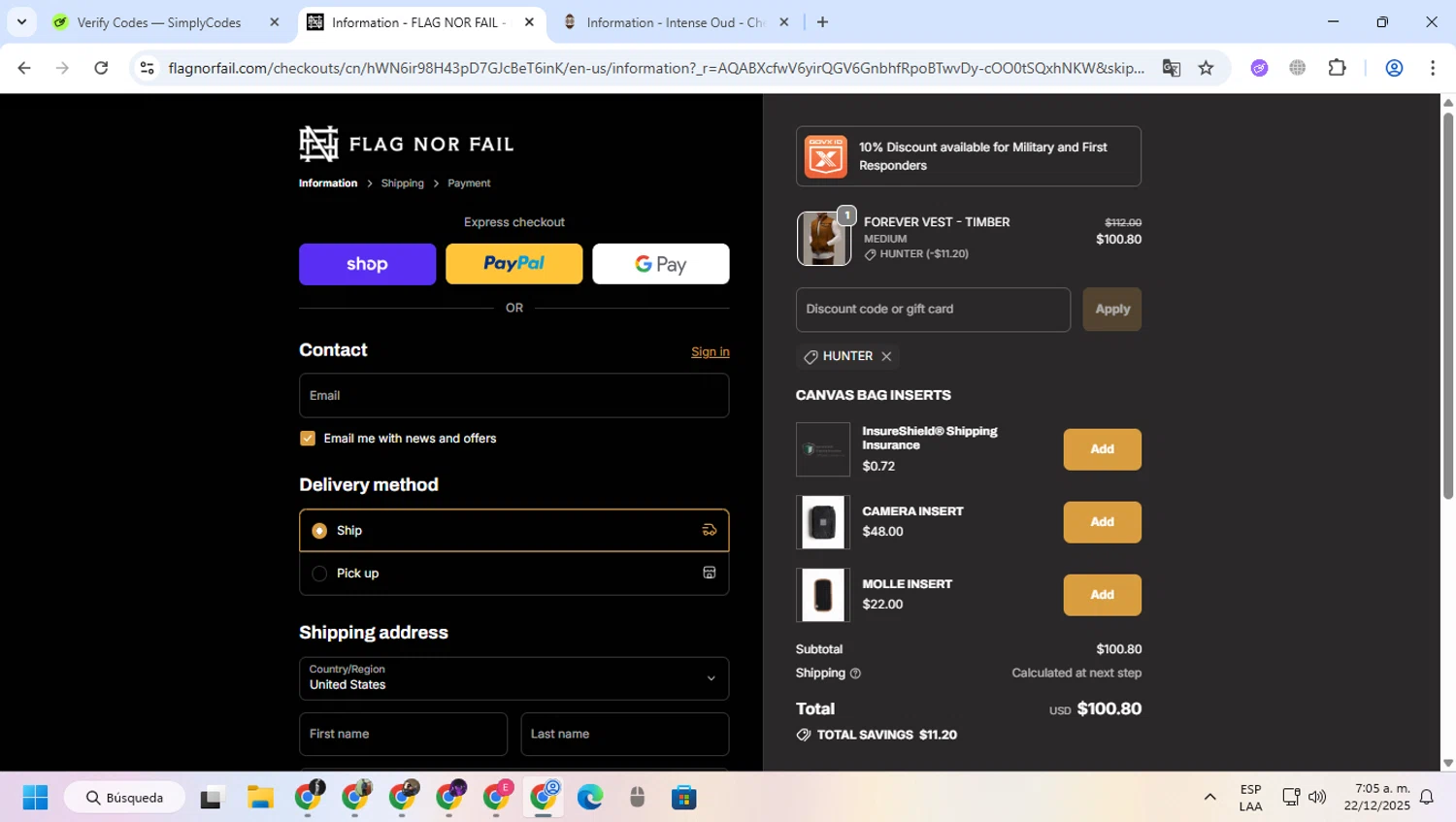Switch to Information Intense Oud tab
The image size is (1456, 822).
click(676, 22)
